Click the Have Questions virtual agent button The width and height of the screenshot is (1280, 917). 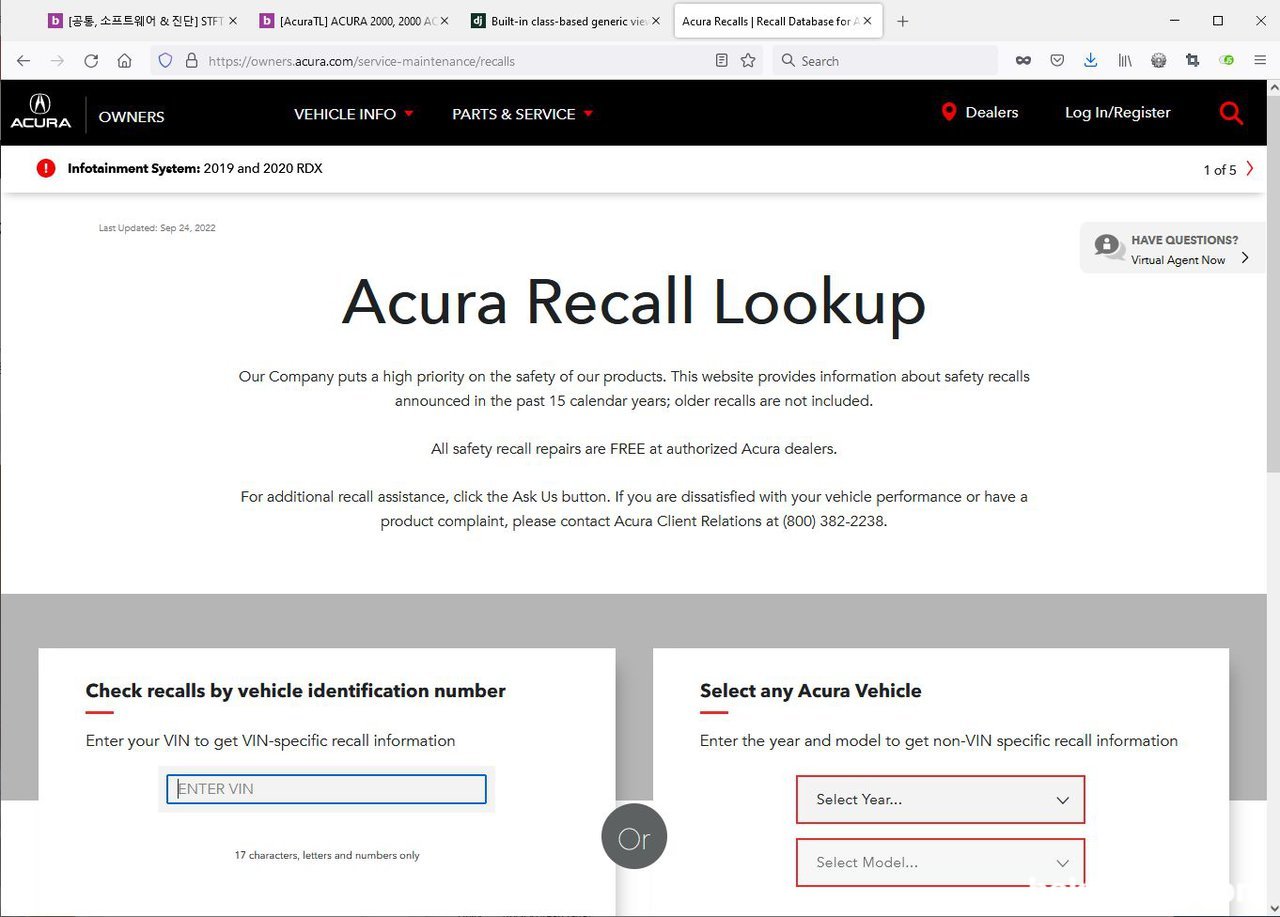[1172, 248]
